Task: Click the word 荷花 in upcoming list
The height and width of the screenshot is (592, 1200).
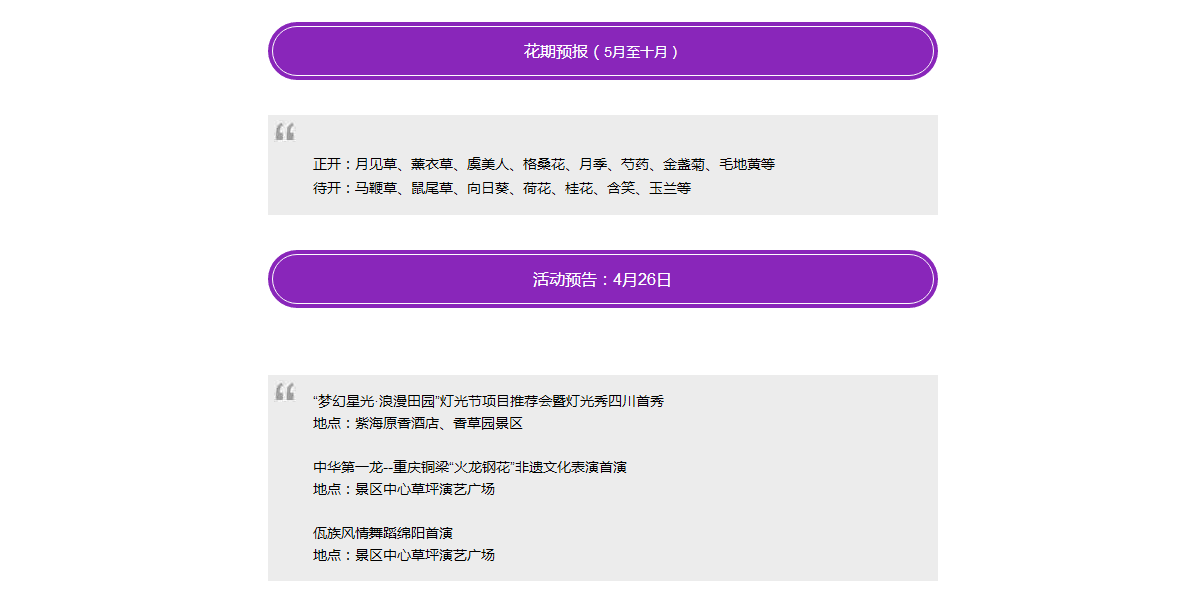Action: tap(536, 188)
